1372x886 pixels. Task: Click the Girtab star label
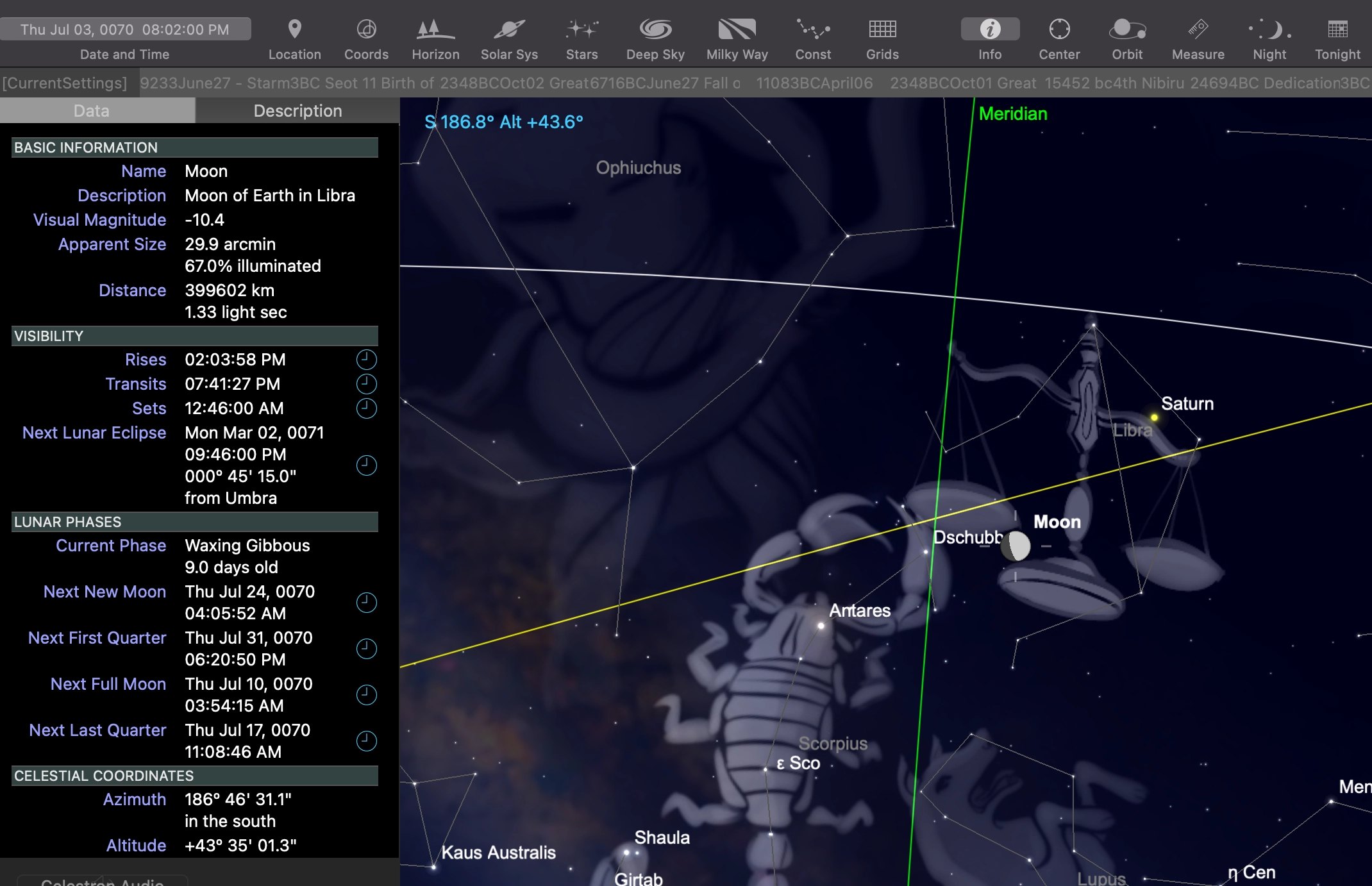click(x=638, y=878)
